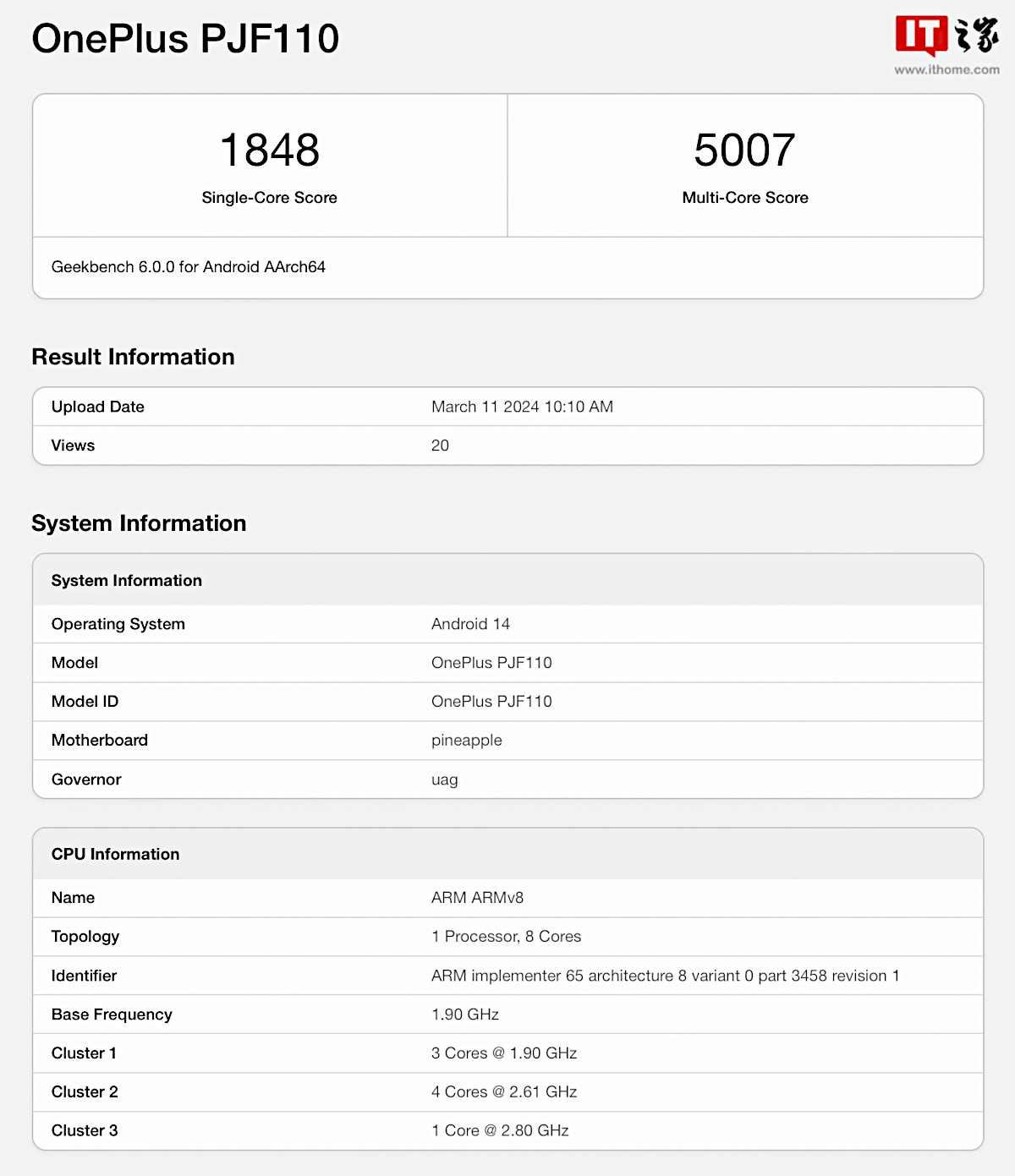This screenshot has width=1015, height=1176.
Task: Click the Motherboard value pineapple
Action: tap(466, 741)
